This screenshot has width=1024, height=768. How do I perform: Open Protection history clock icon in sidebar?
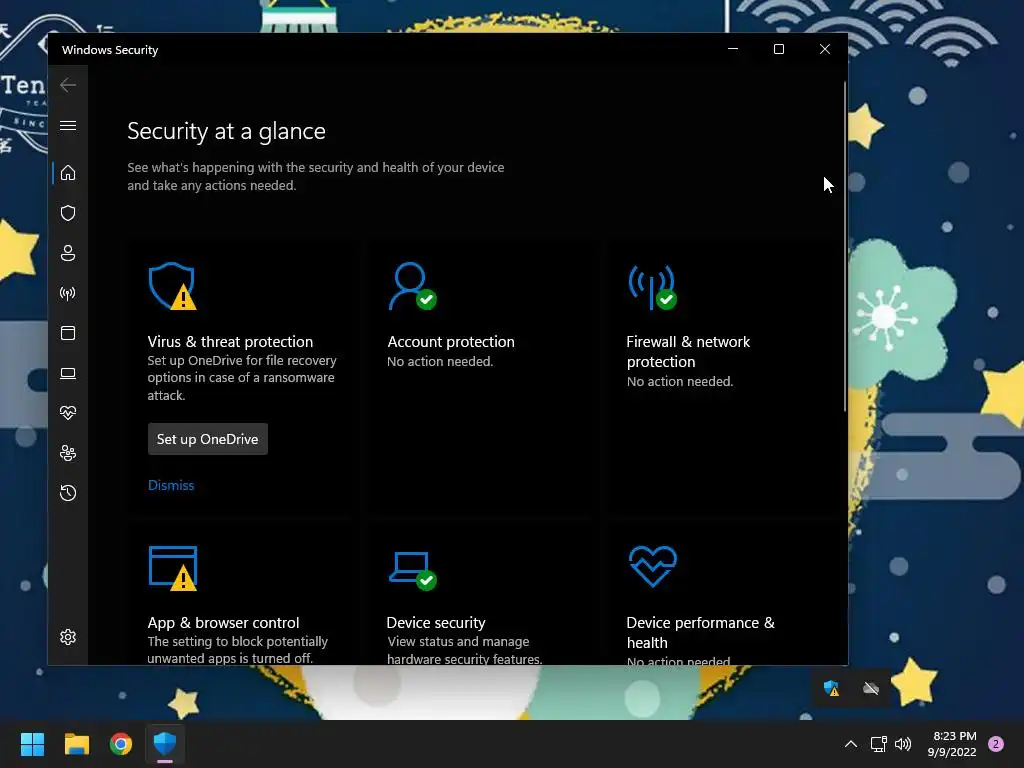click(68, 492)
